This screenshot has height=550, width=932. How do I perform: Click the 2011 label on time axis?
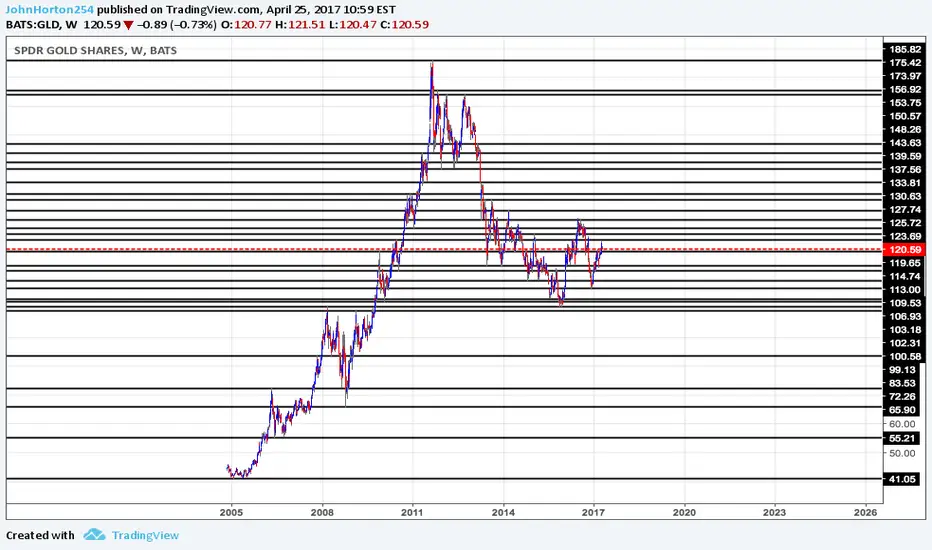point(413,512)
